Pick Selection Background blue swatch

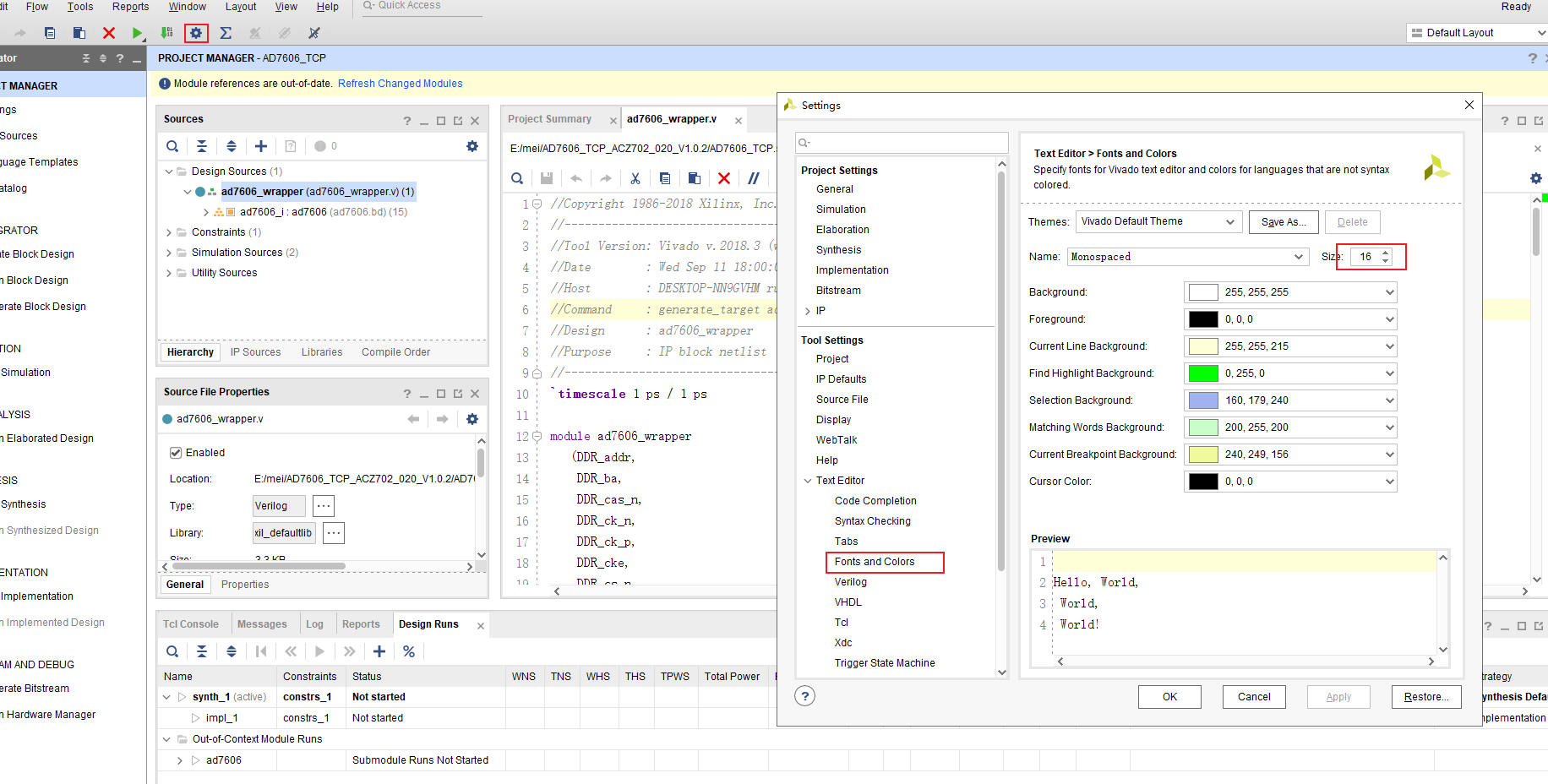tap(1203, 400)
